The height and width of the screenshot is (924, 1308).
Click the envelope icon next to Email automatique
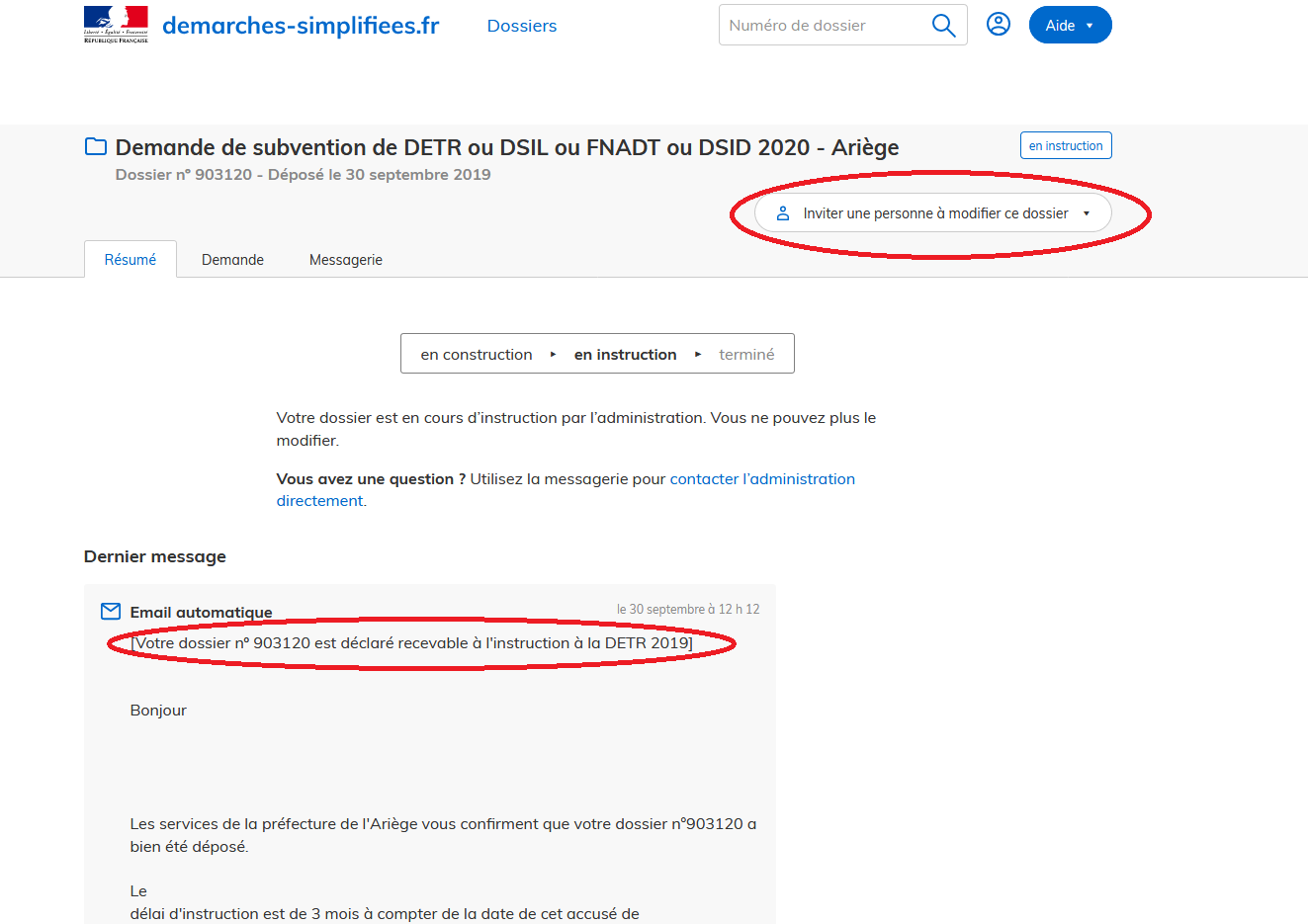[111, 611]
